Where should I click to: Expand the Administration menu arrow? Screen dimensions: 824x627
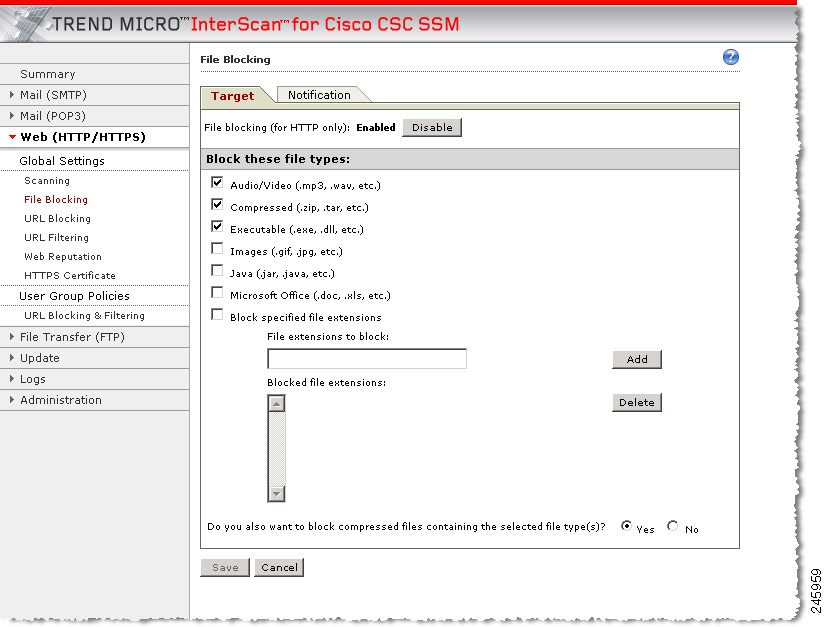12,400
